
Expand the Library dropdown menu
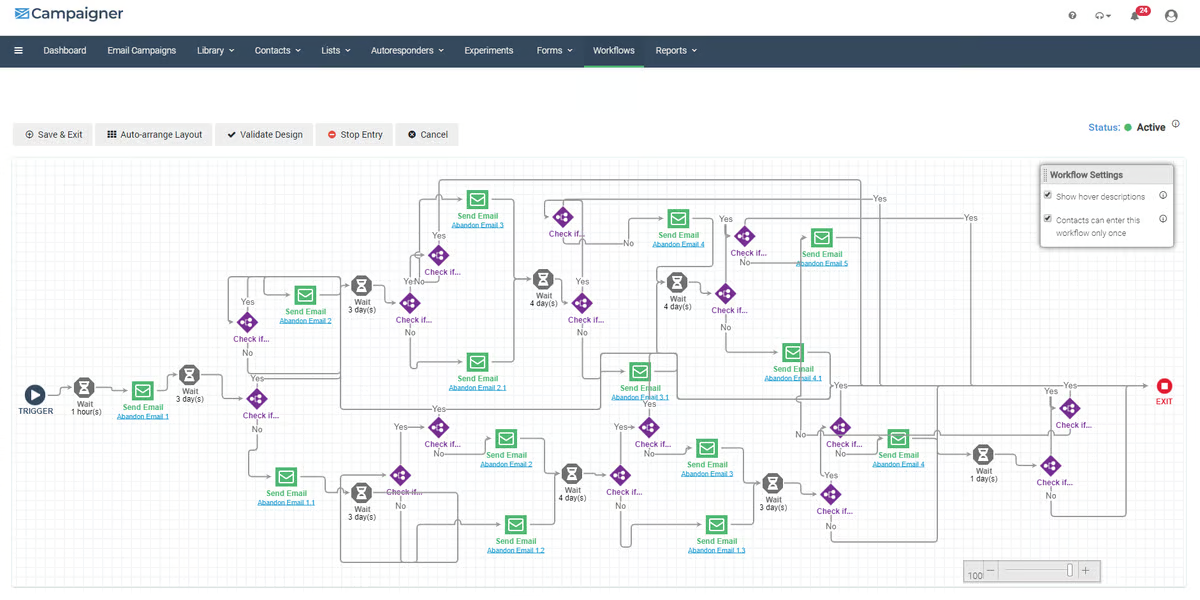[215, 50]
